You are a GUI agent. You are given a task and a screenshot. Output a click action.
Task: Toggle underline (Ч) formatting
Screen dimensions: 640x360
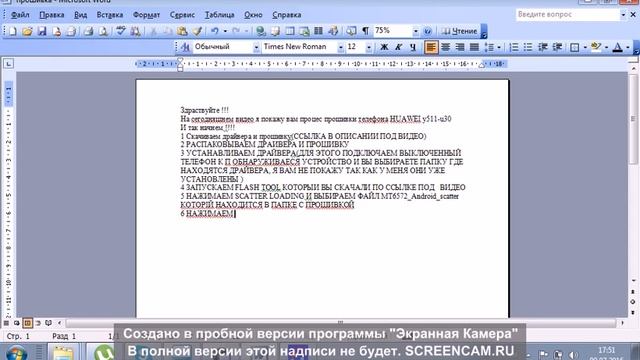pyautogui.click(x=413, y=47)
